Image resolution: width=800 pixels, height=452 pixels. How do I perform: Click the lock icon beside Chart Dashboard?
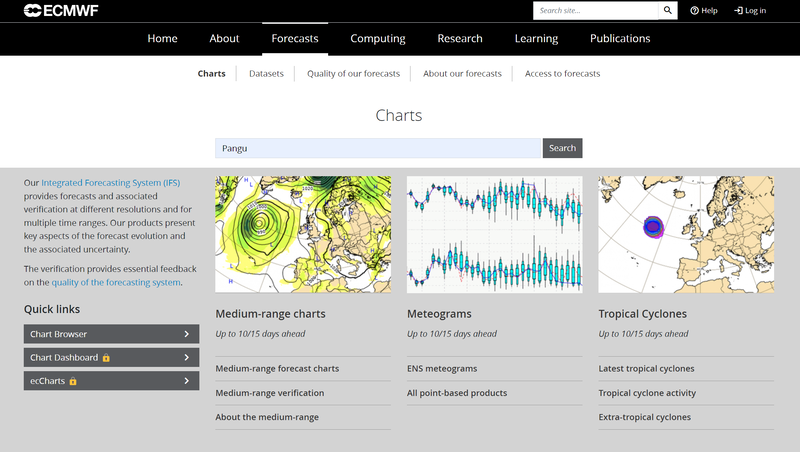click(x=106, y=357)
